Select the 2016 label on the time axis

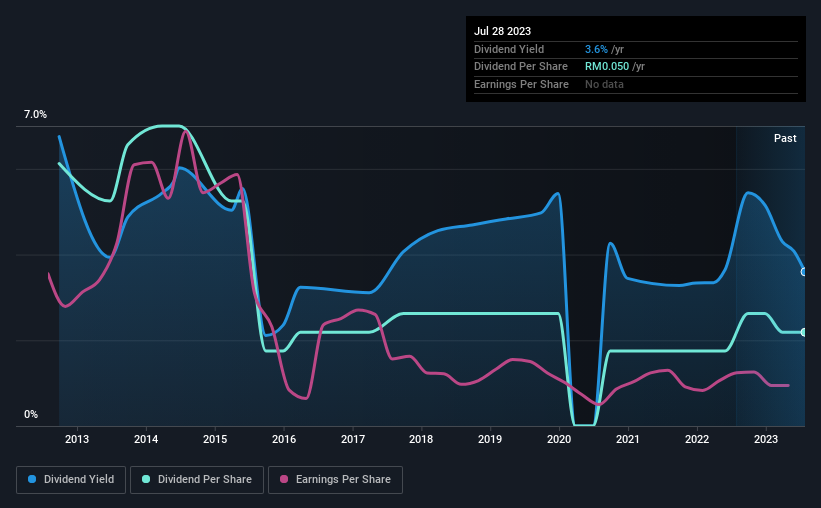click(x=284, y=438)
